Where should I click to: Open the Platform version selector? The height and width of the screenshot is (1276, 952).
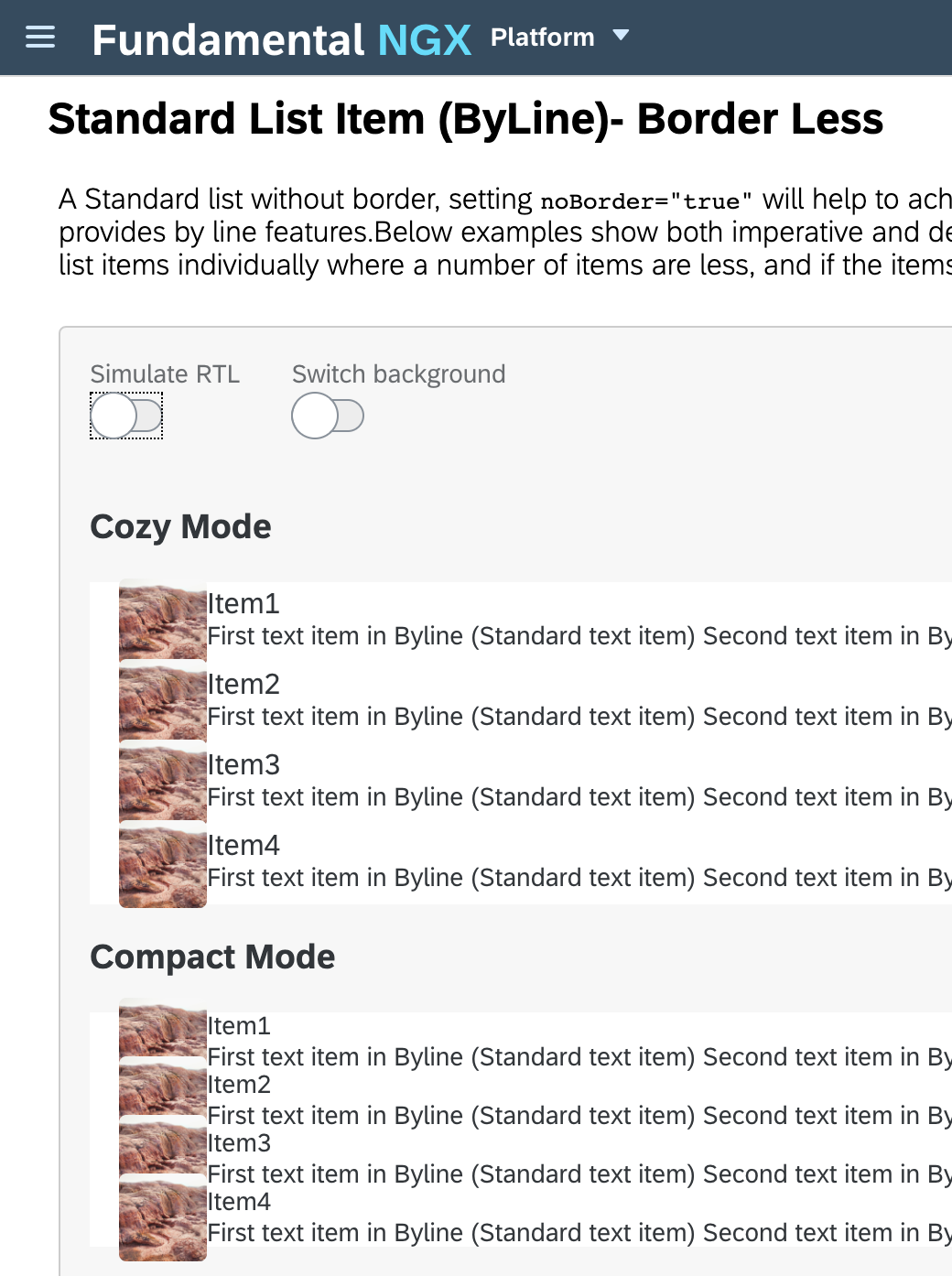pyautogui.click(x=560, y=37)
